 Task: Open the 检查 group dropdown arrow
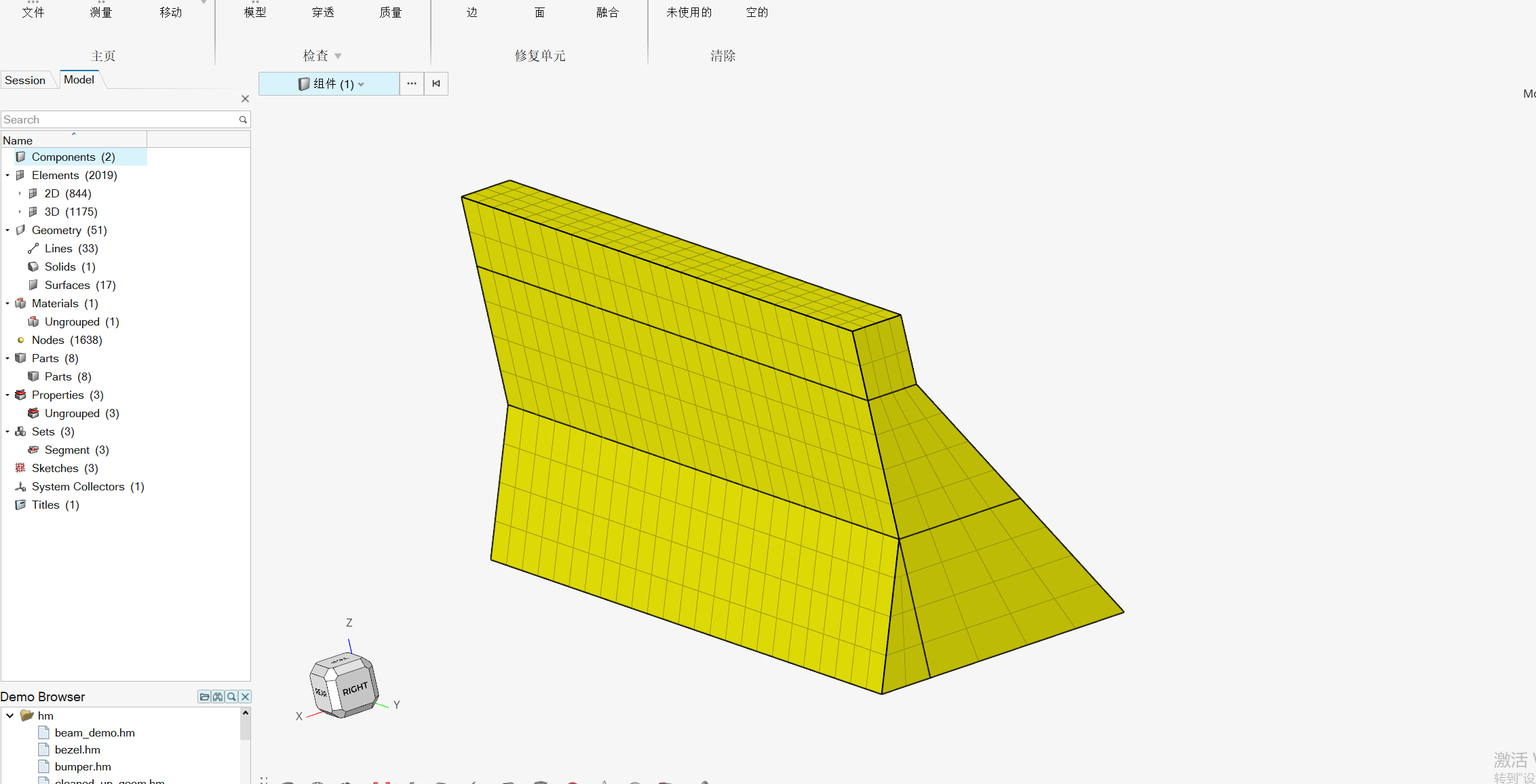tap(338, 56)
